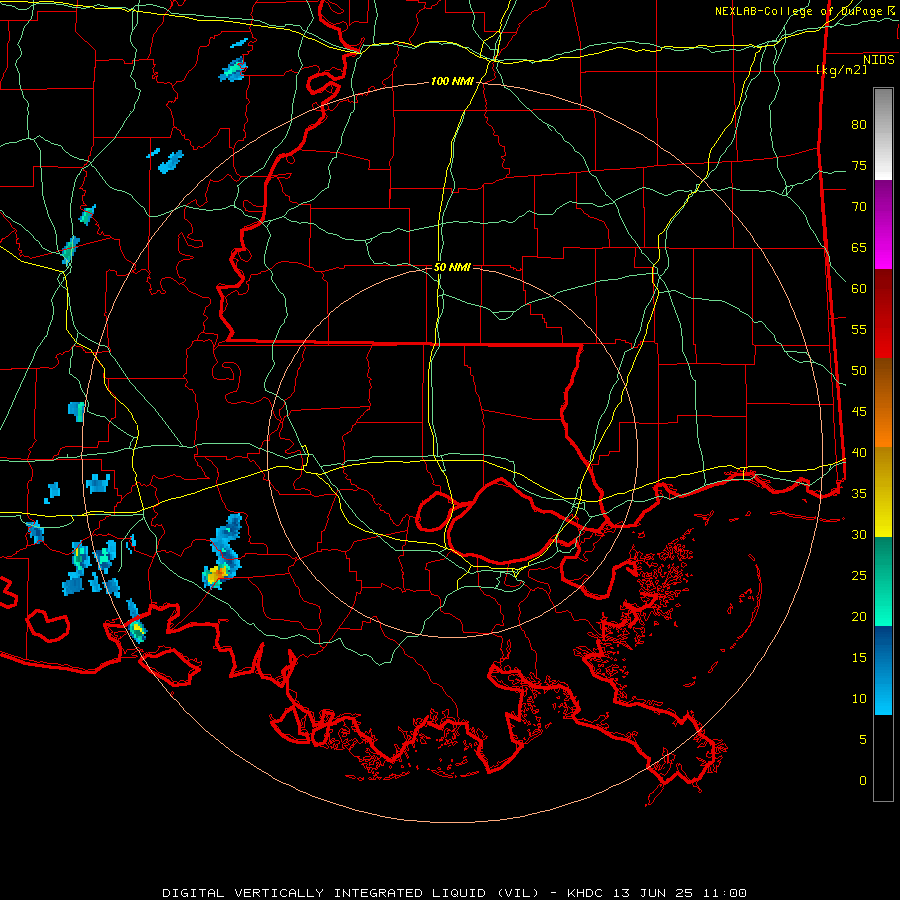Viewport: 900px width, 900px height.
Task: Click the 50 NMI range ring label
Action: pyautogui.click(x=452, y=267)
